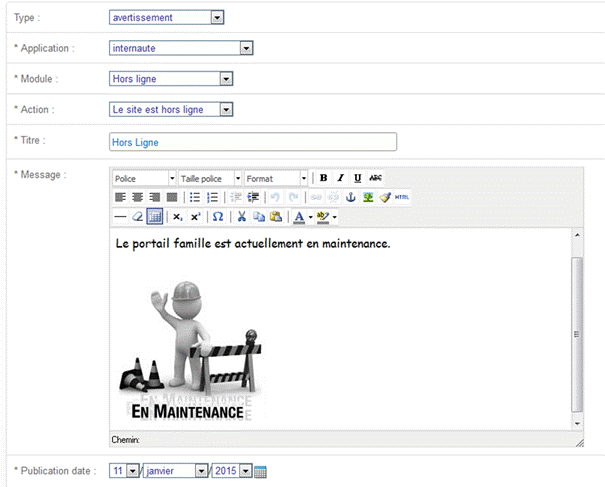Click the editor resize handle corner
Image resolution: width=605 pixels, height=487 pixels.
point(580,443)
